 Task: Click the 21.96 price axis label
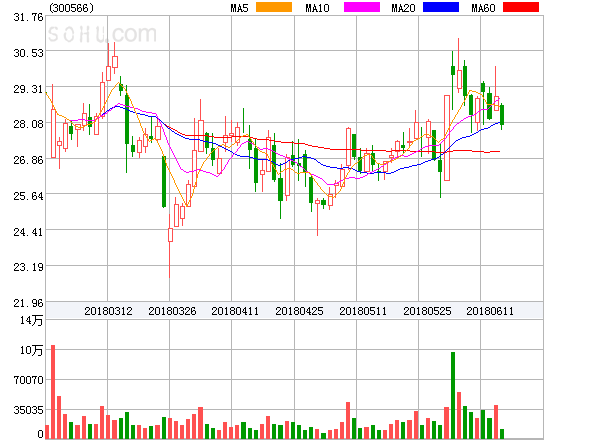28,303
